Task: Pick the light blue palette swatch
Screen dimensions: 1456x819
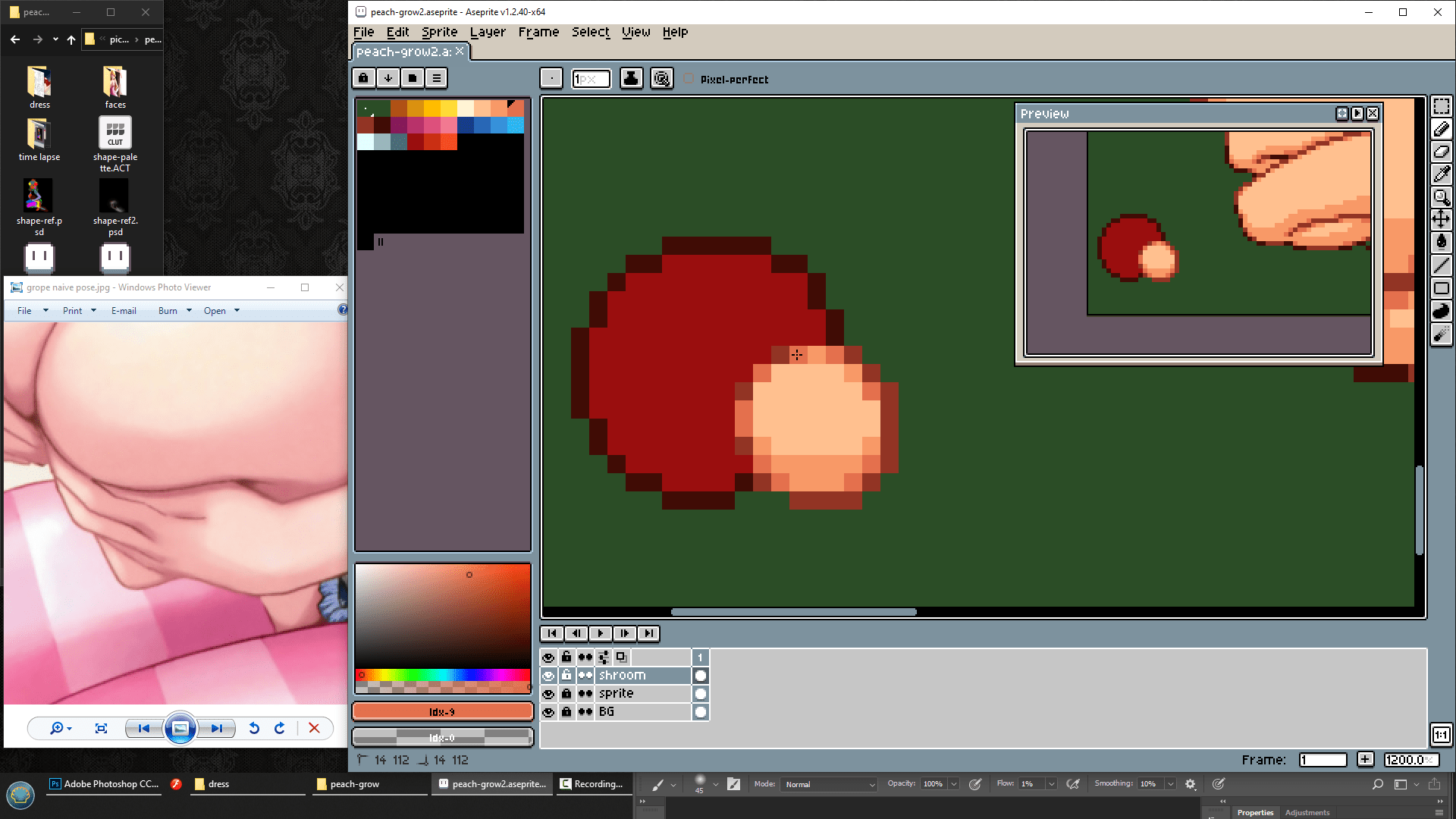Action: [516, 125]
